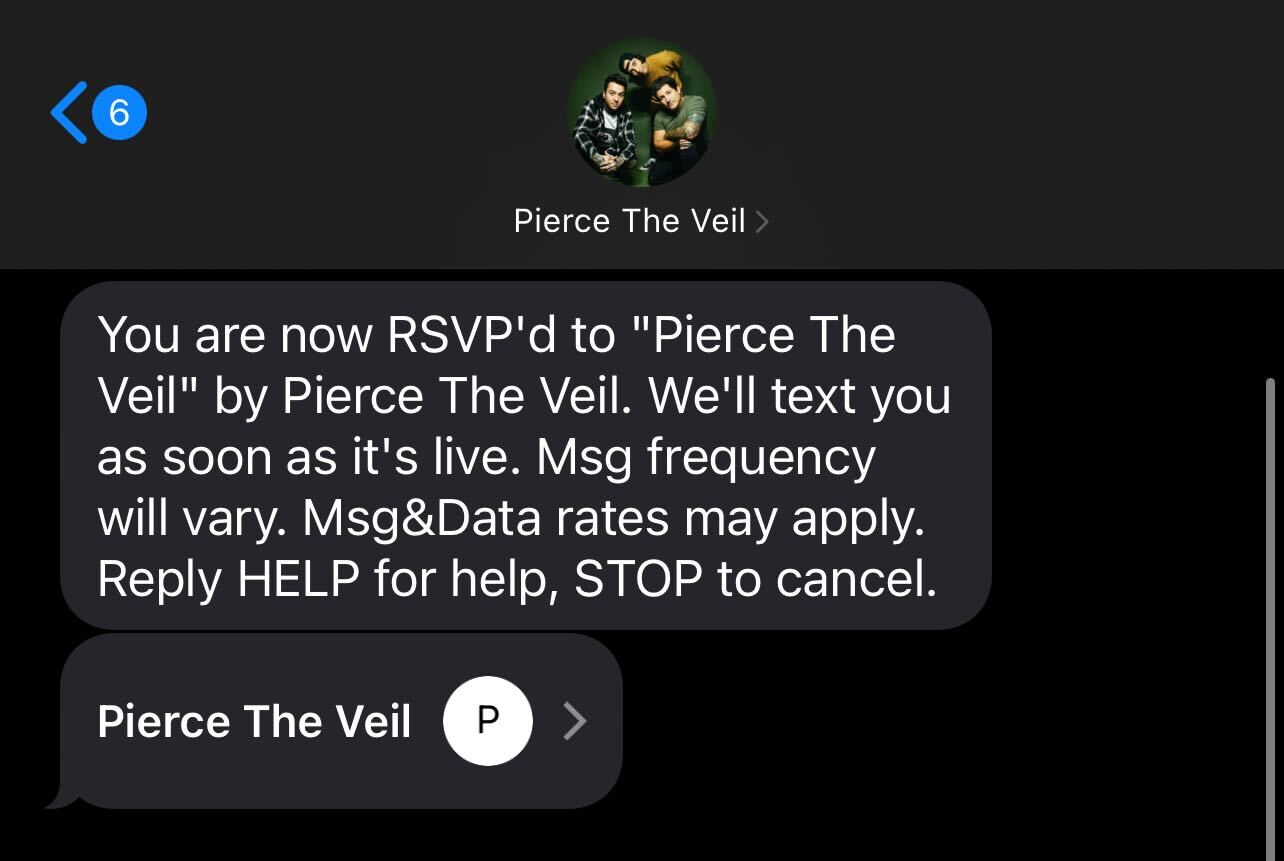Viewport: 1284px width, 861px height.
Task: Click the word "STOP" in the message
Action: coord(639,580)
